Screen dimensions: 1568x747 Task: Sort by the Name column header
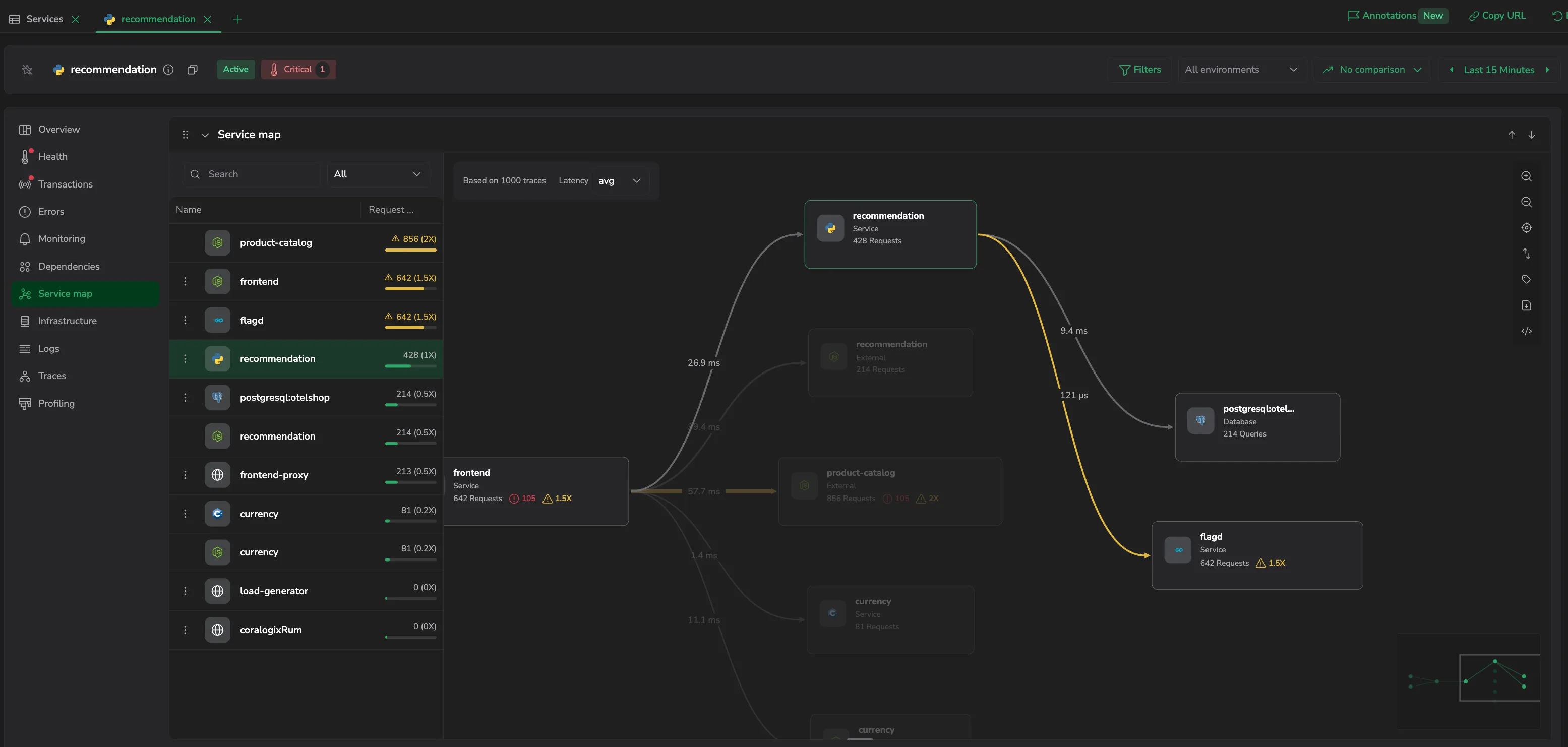(189, 209)
